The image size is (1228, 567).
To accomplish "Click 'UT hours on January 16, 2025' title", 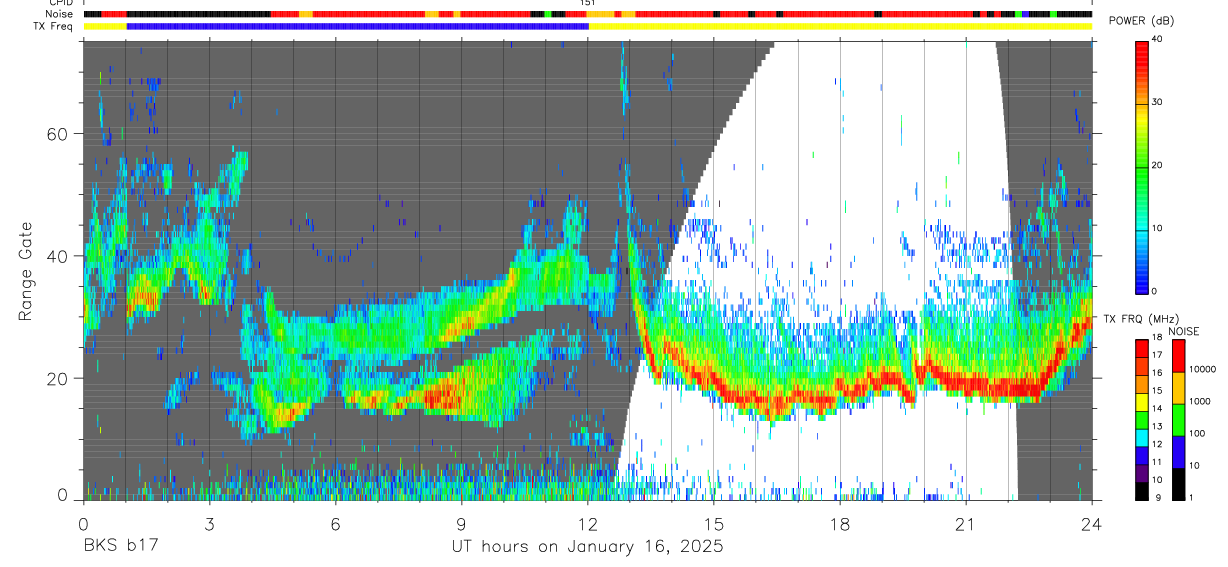I will (587, 546).
